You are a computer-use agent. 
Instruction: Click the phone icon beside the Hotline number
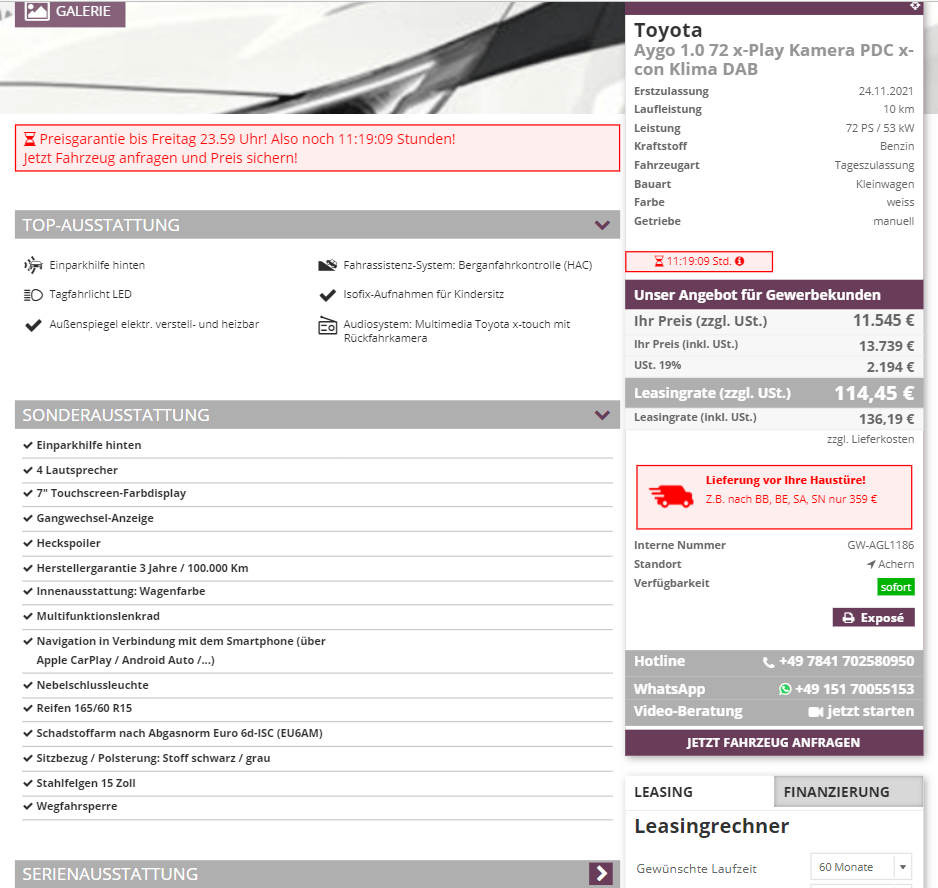[x=769, y=662]
